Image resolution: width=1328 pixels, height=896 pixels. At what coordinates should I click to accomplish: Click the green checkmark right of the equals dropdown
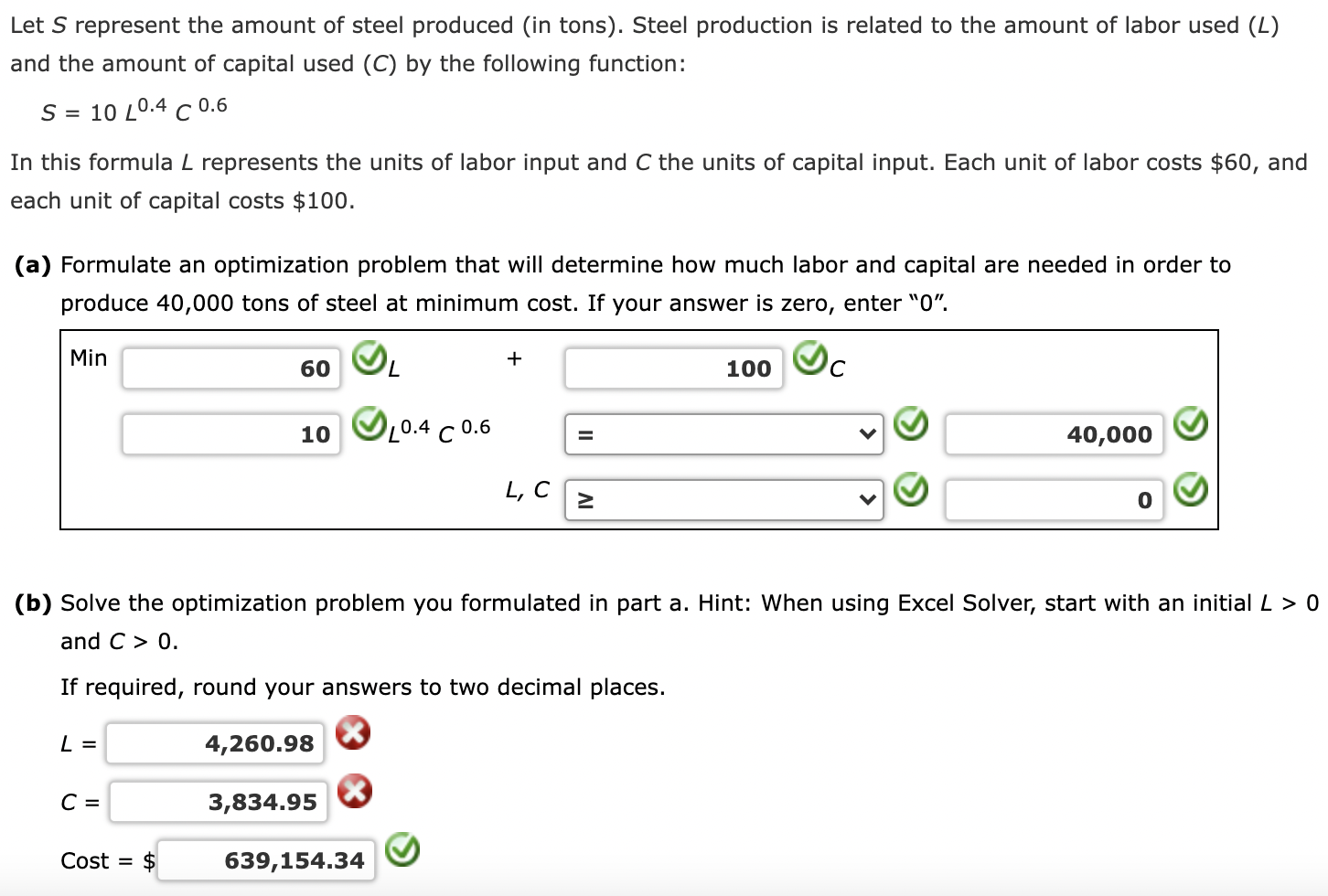(912, 425)
